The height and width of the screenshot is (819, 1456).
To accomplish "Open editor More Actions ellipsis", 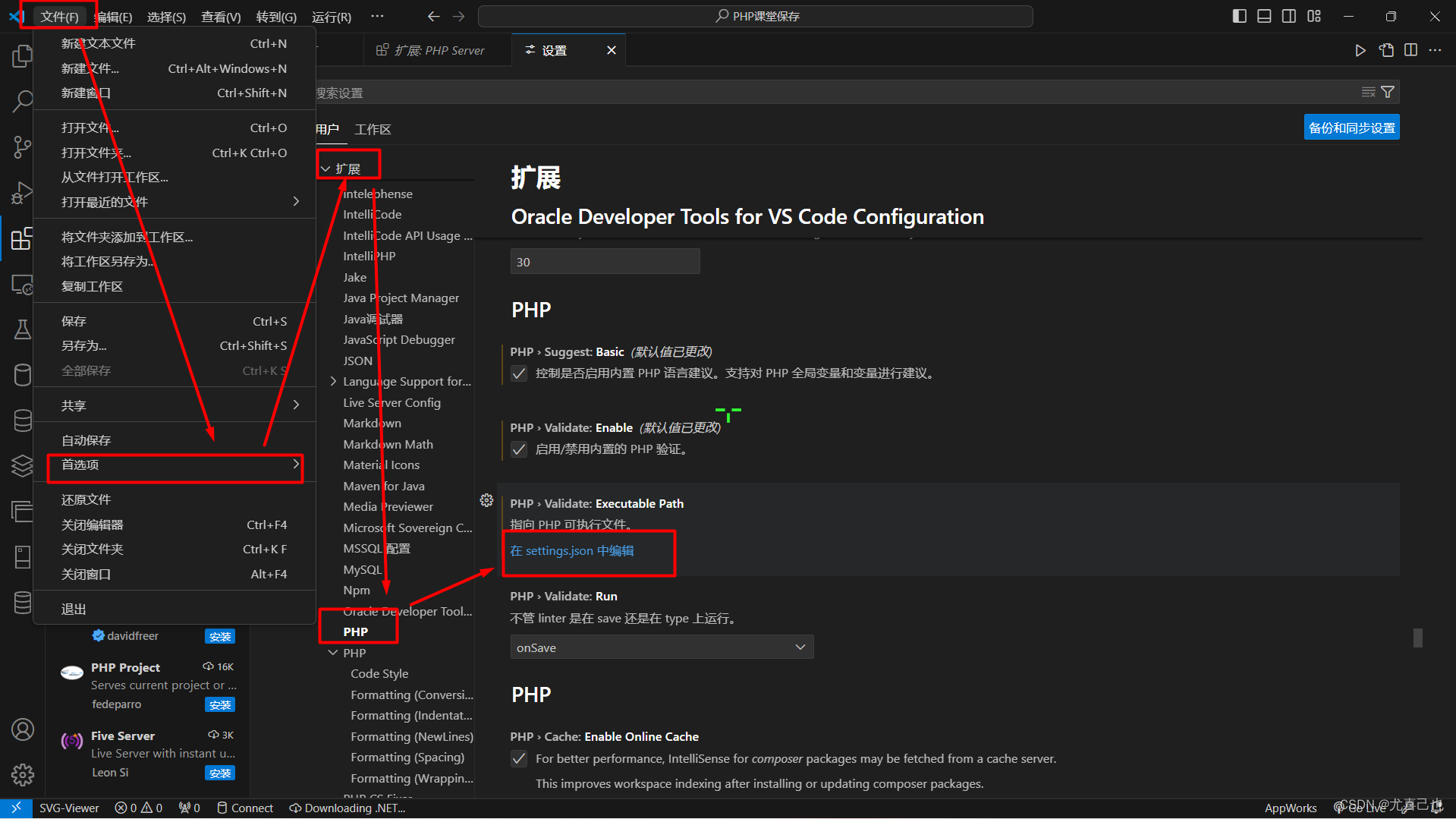I will [1435, 50].
